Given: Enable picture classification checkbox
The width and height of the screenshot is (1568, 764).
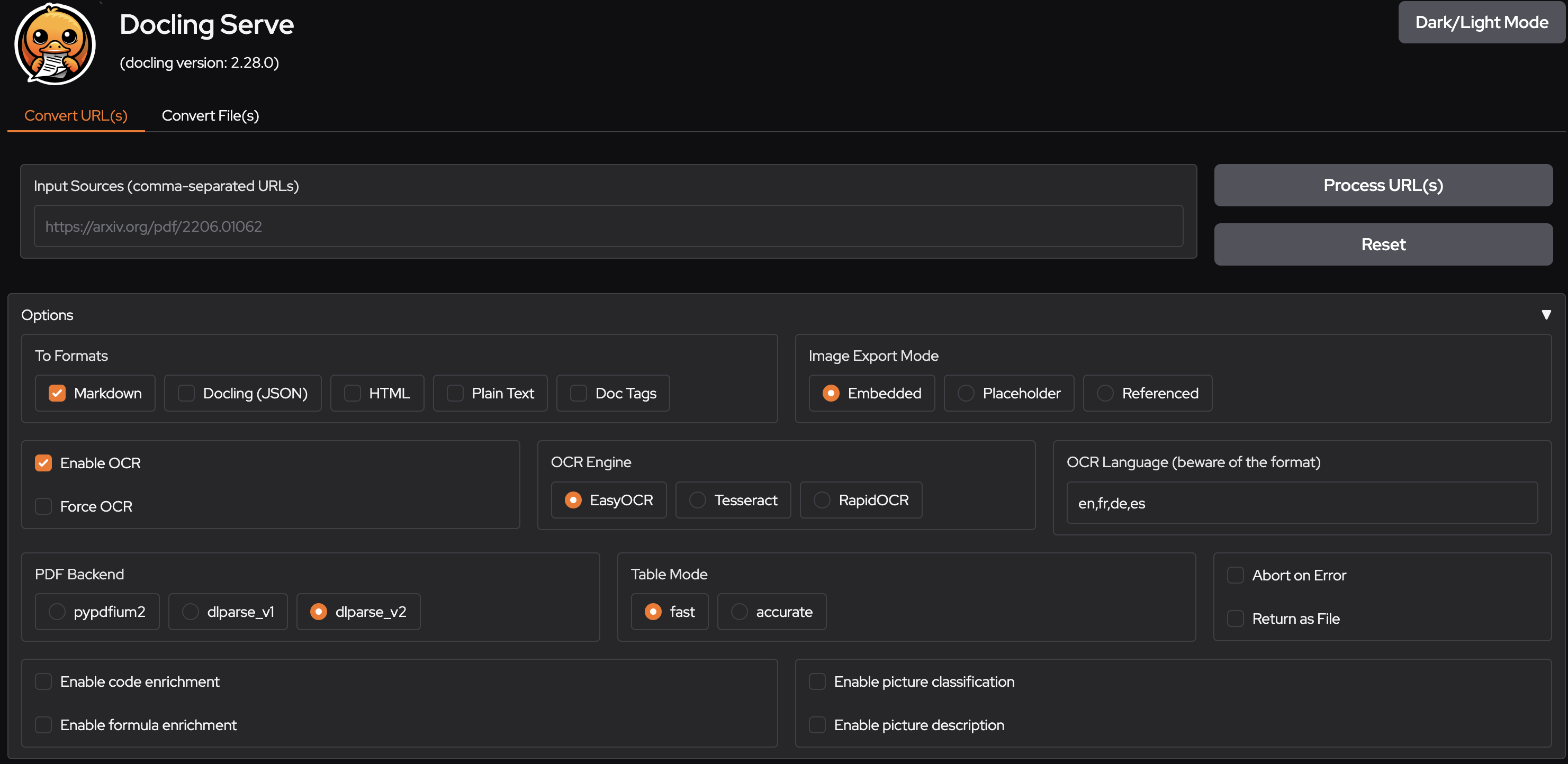Looking at the screenshot, I should tap(817, 681).
